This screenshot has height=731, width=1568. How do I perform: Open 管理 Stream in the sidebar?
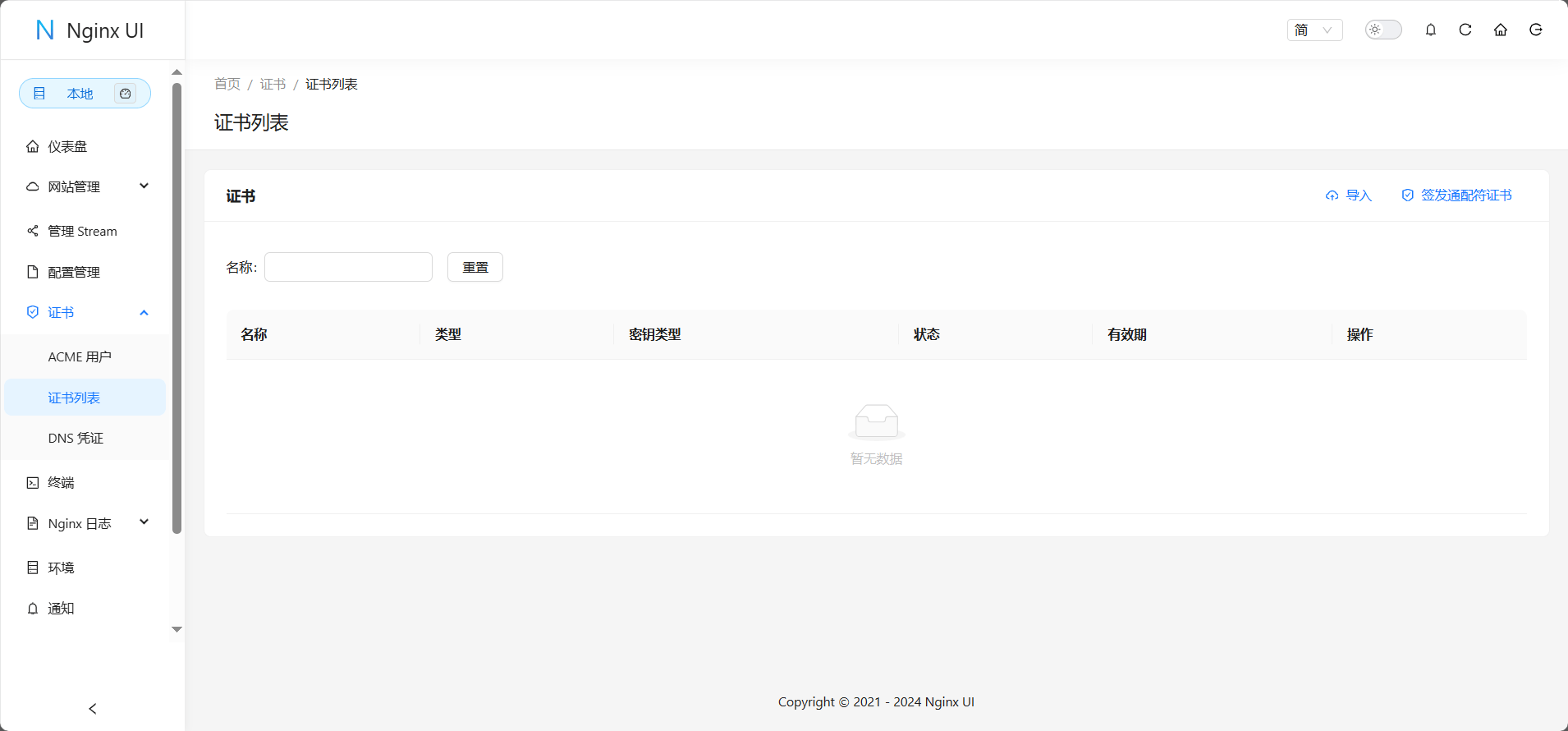click(82, 232)
